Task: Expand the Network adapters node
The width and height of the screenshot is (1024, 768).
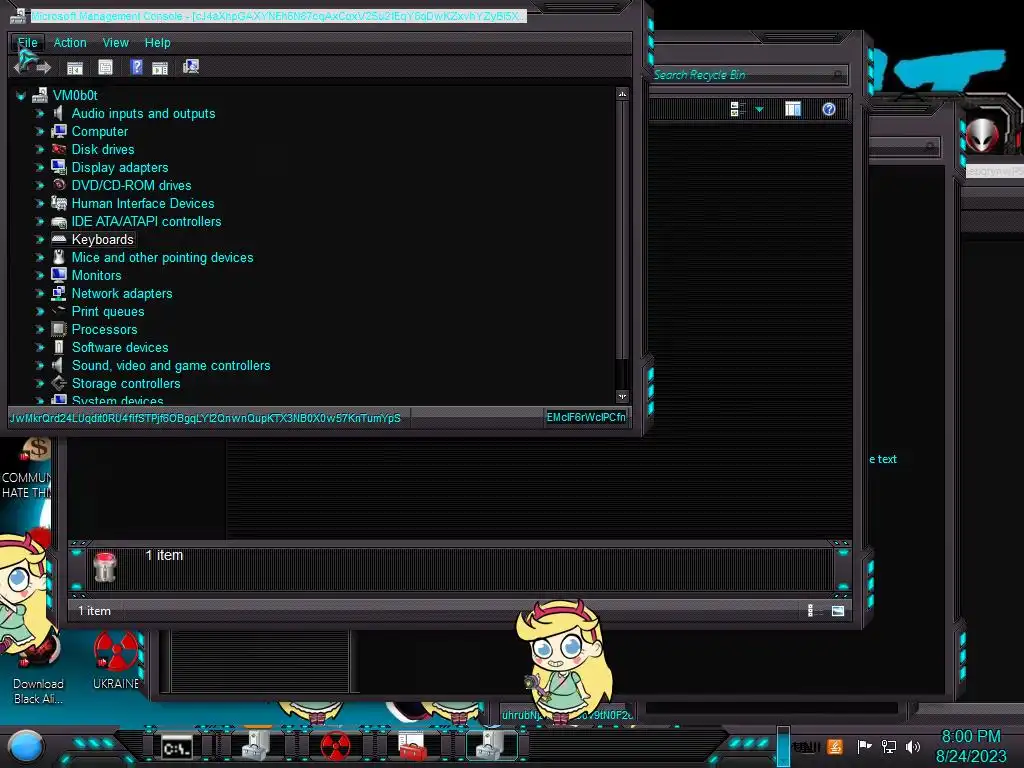Action: 39,293
